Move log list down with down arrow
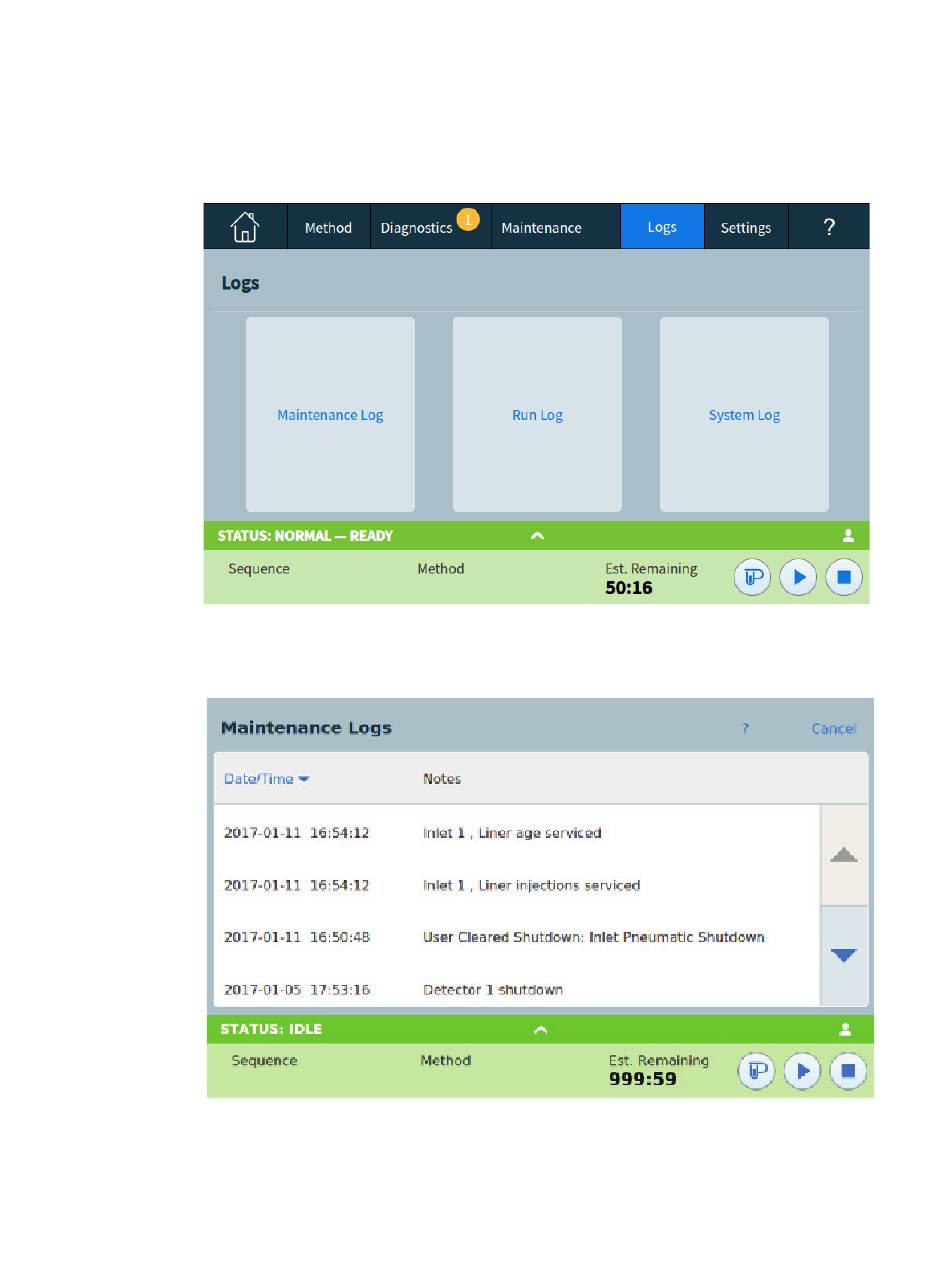 click(844, 956)
